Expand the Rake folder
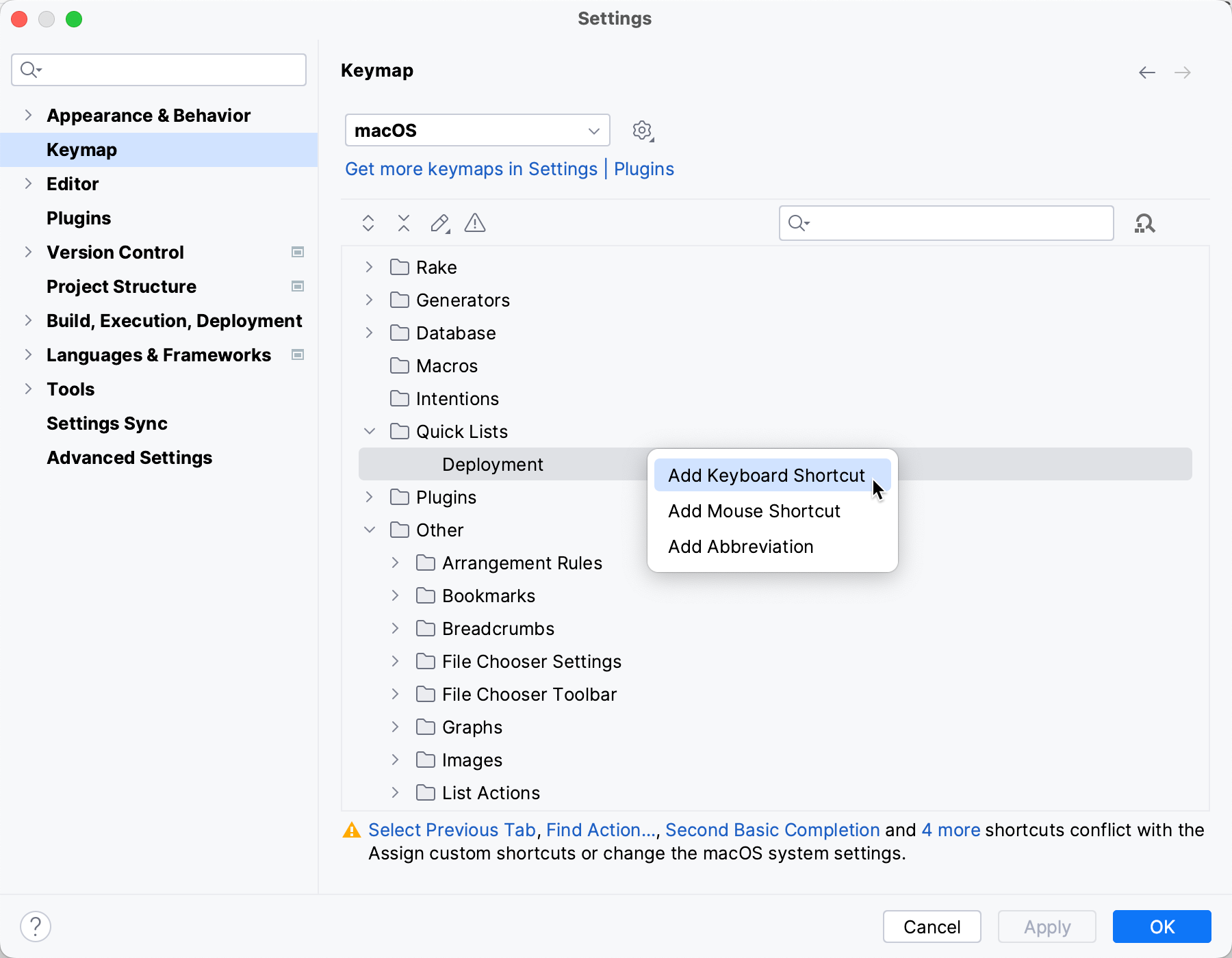This screenshot has height=958, width=1232. [368, 267]
